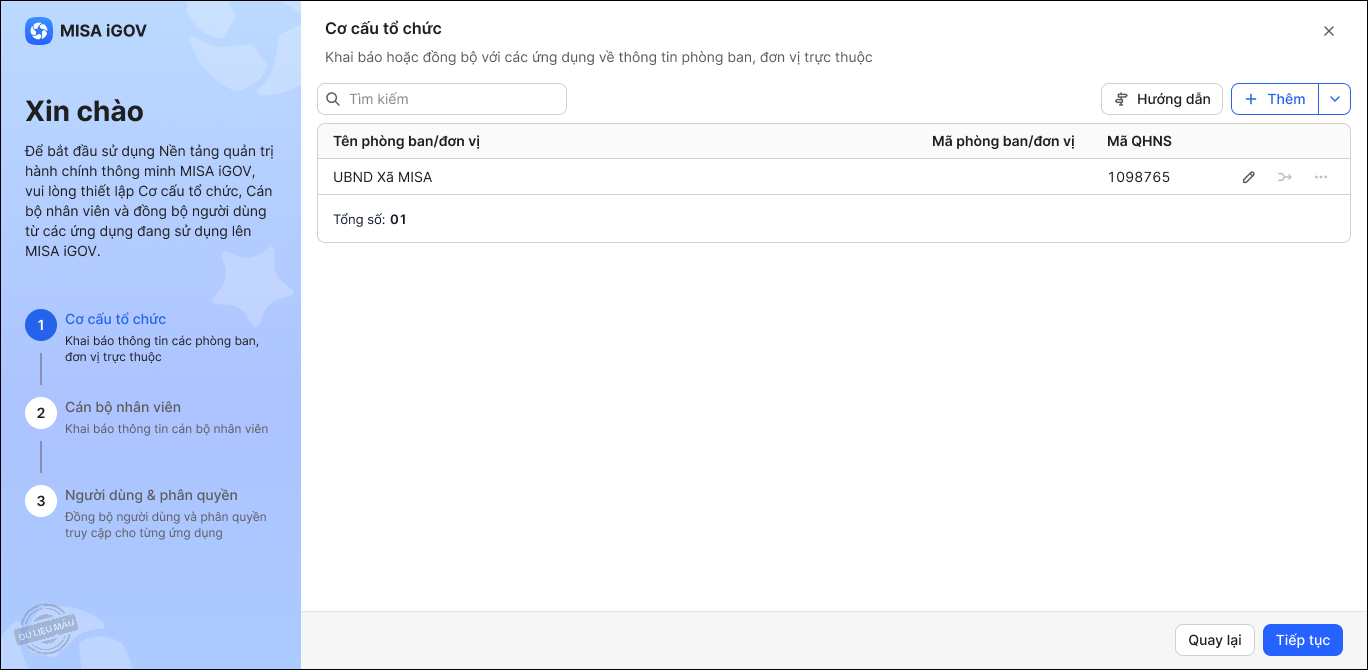Viewport: 1368px width, 670px height.
Task: Click the MISA iGOV logo icon
Action: pos(39,31)
